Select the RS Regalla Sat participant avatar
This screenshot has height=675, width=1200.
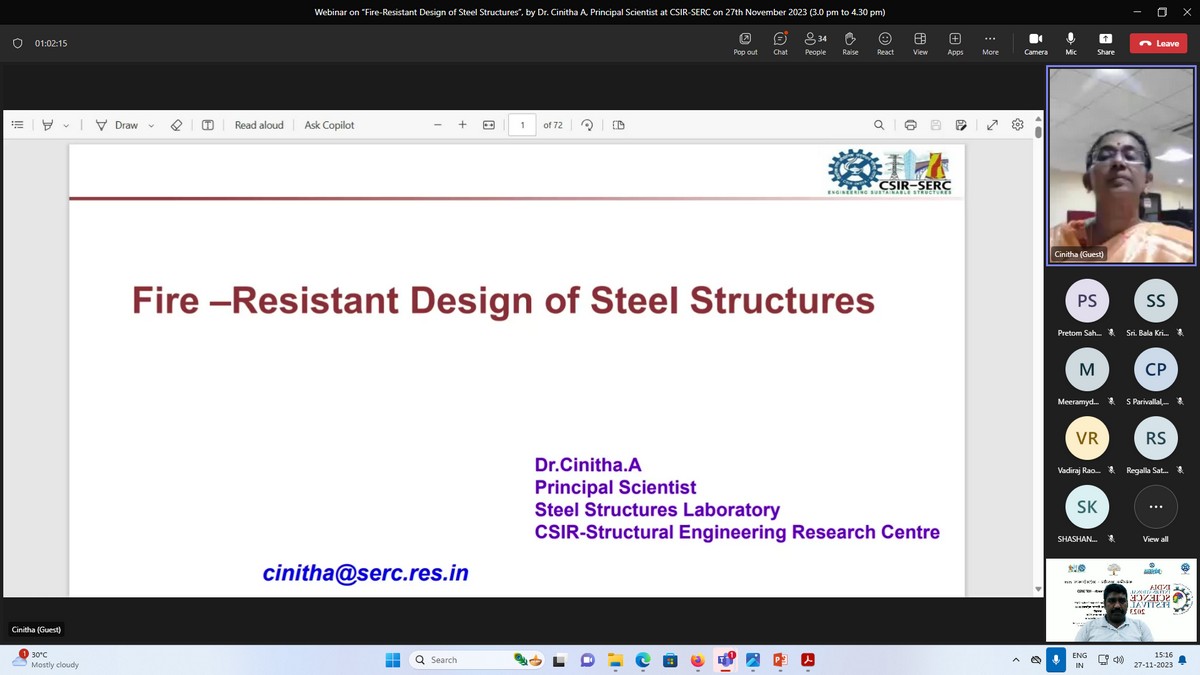point(1155,437)
